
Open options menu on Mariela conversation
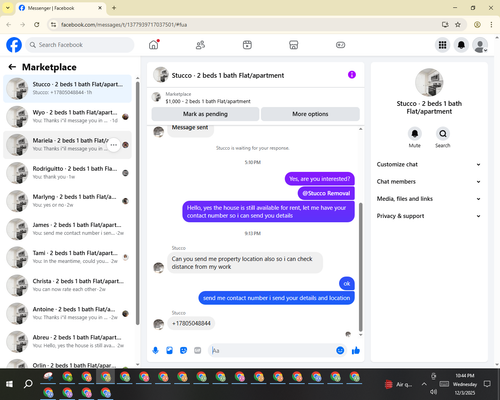[x=114, y=145]
